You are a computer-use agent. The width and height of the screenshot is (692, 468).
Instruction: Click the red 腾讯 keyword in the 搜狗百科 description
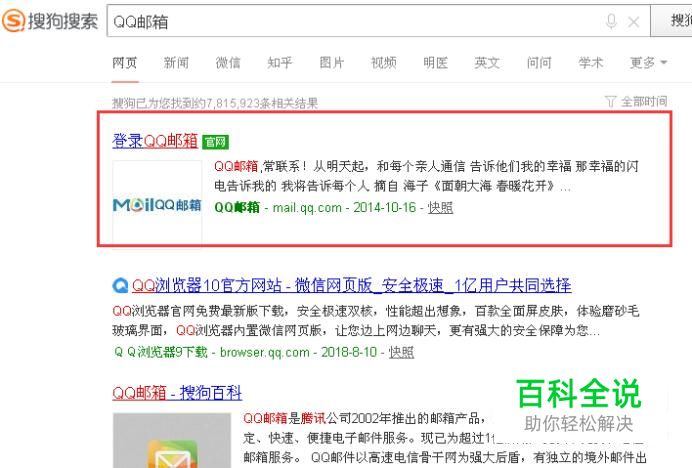(x=313, y=418)
